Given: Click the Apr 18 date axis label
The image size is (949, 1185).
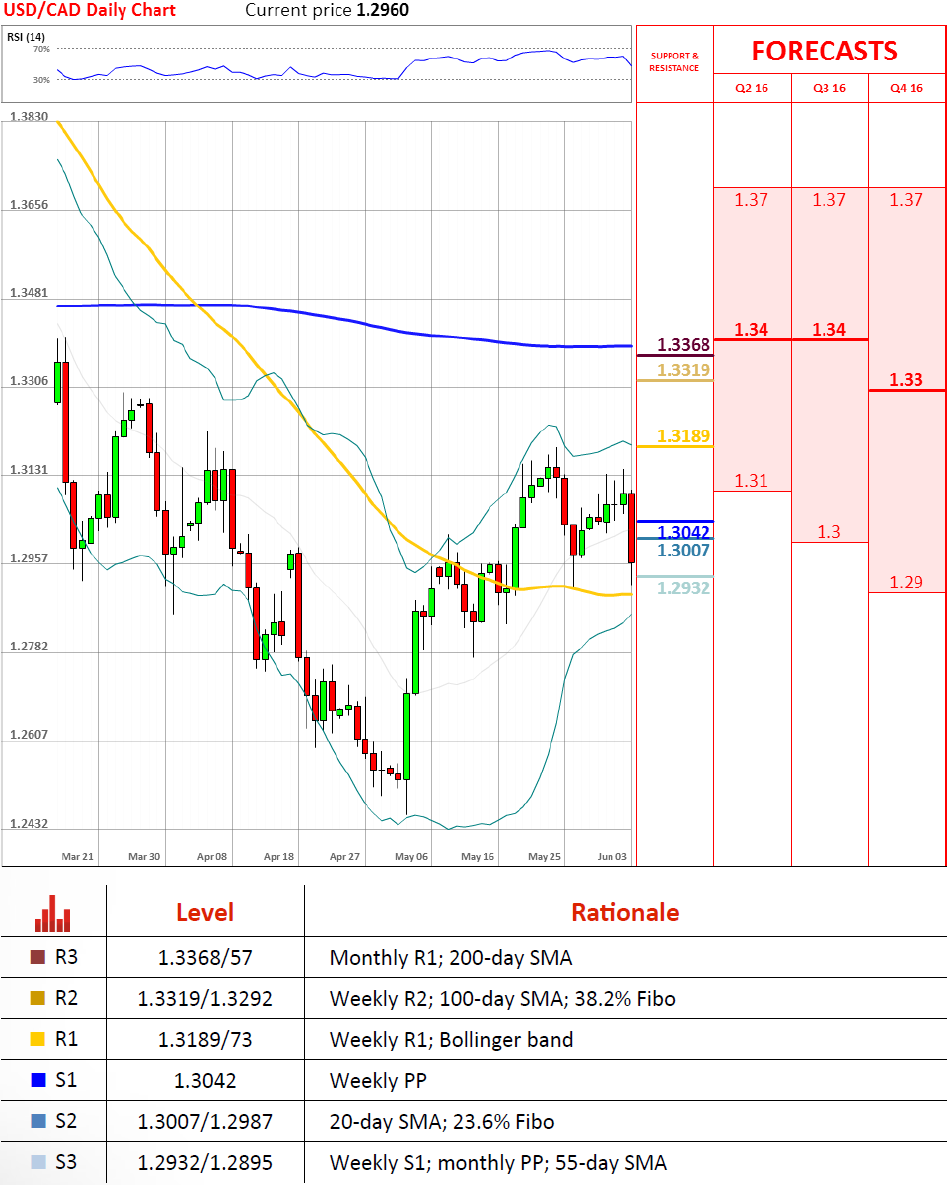Looking at the screenshot, I should (x=279, y=856).
